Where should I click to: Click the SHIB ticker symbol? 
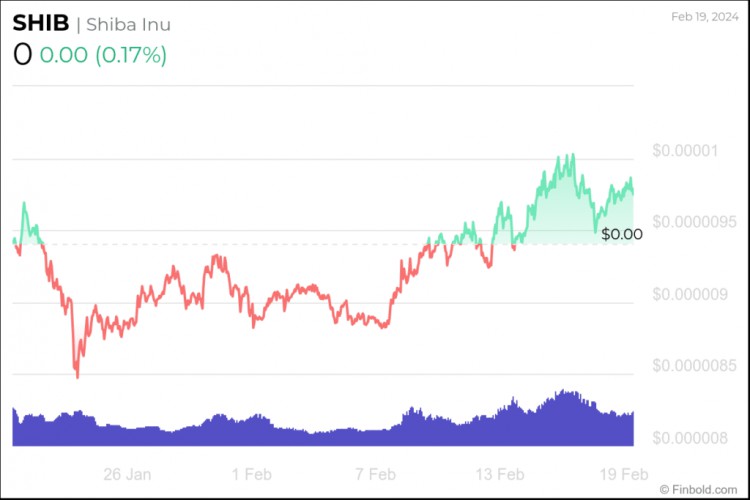click(x=41, y=23)
